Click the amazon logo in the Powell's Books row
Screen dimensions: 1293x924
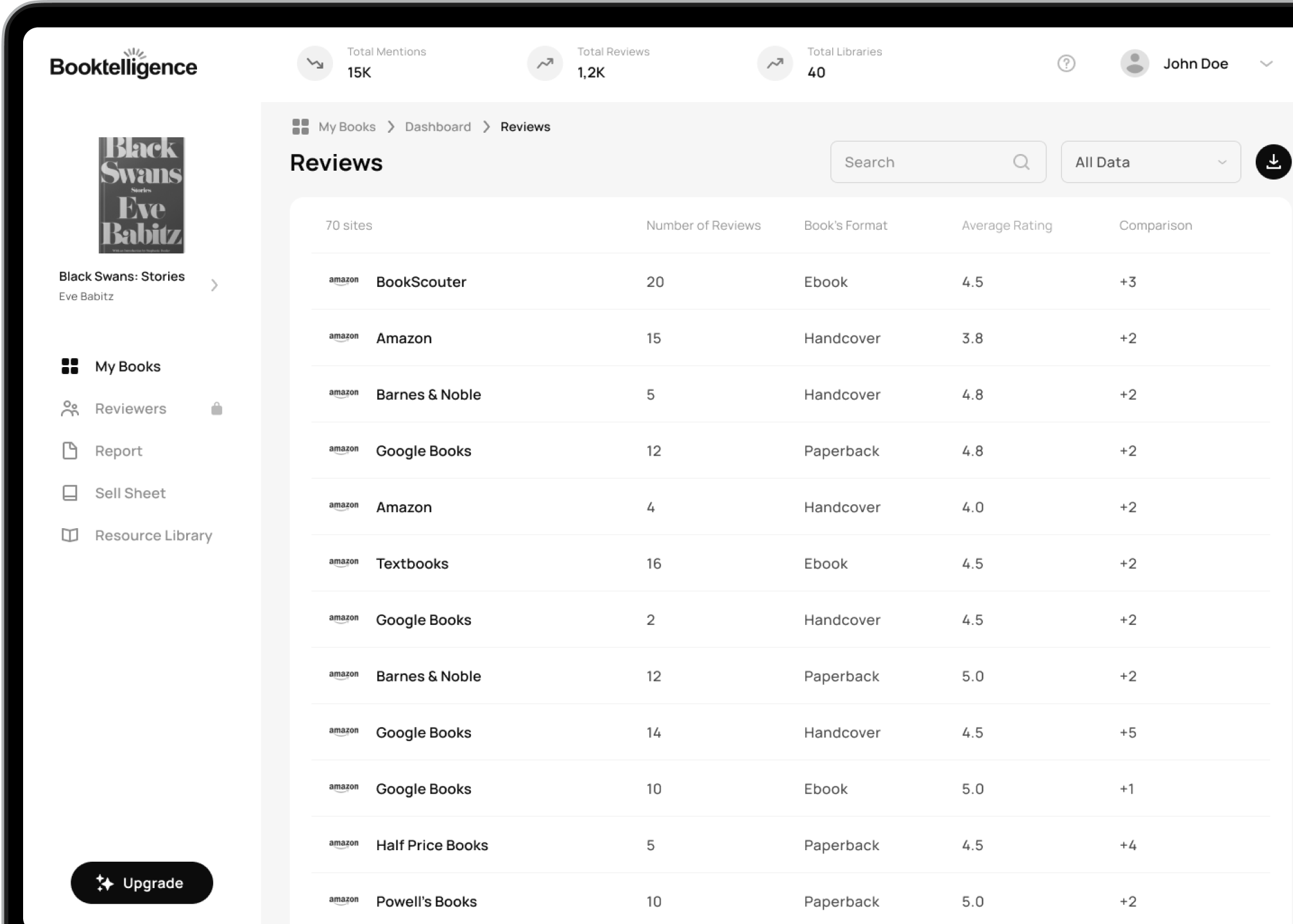coord(344,900)
